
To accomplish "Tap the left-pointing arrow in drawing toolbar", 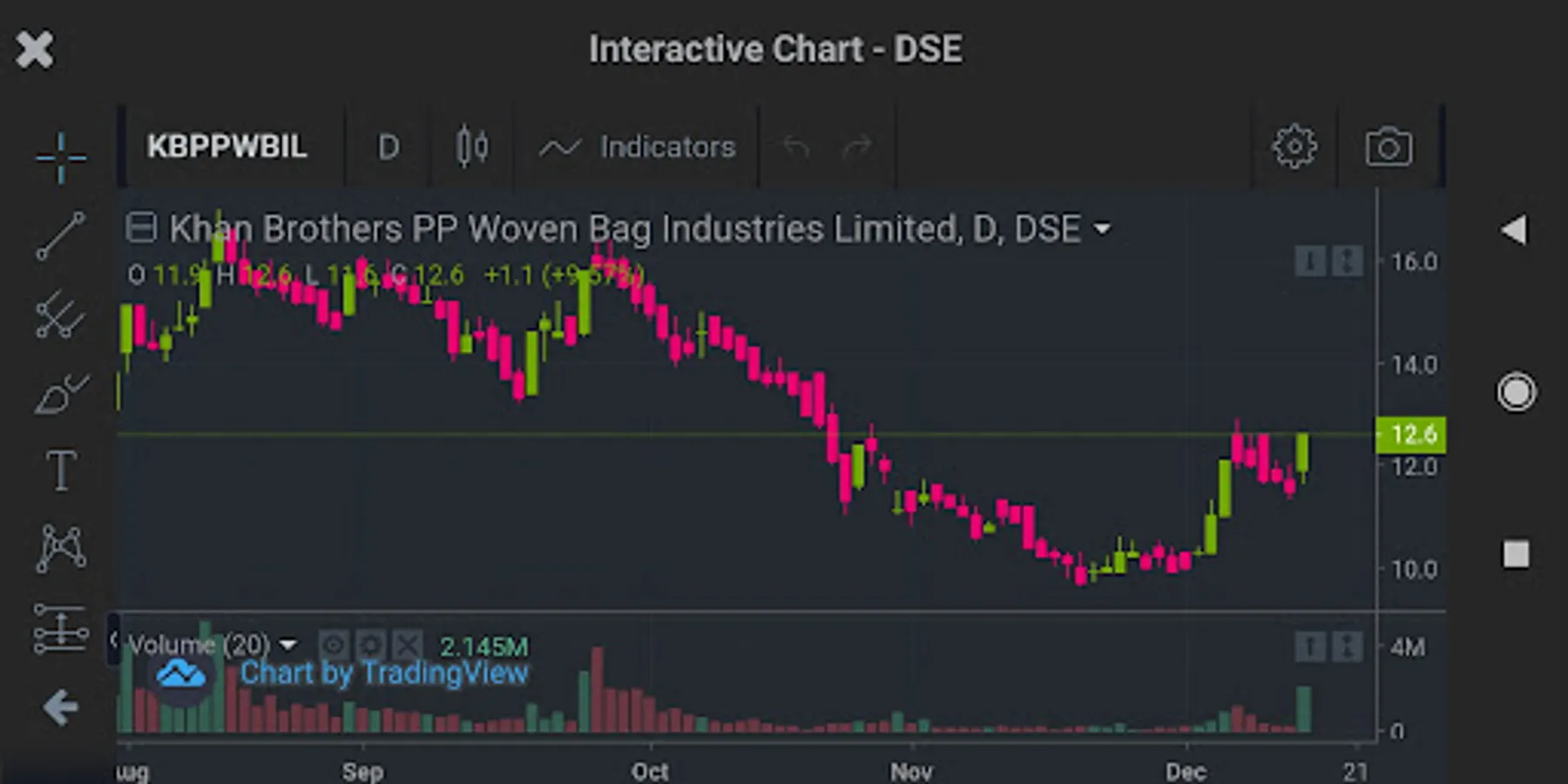I will pyautogui.click(x=61, y=707).
